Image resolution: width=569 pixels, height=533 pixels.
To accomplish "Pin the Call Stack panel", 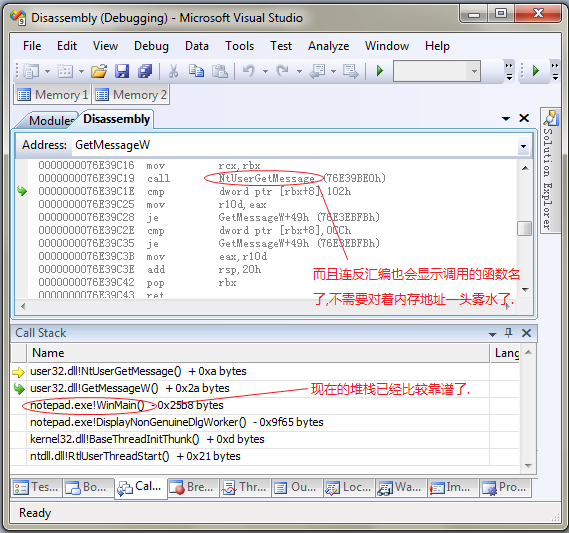I will click(x=508, y=333).
